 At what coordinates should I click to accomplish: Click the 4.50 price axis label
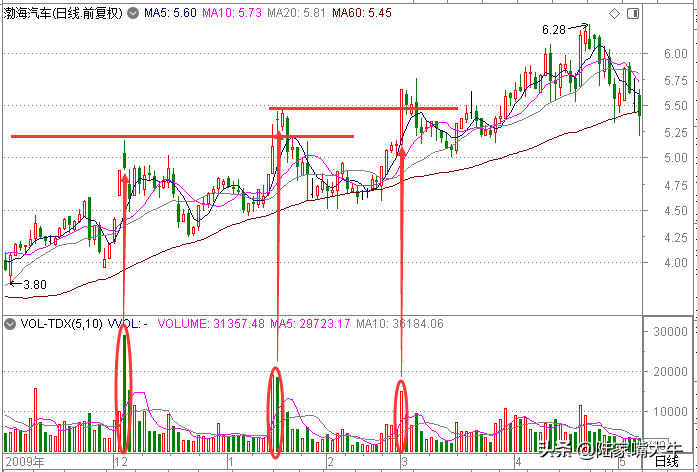click(x=676, y=211)
